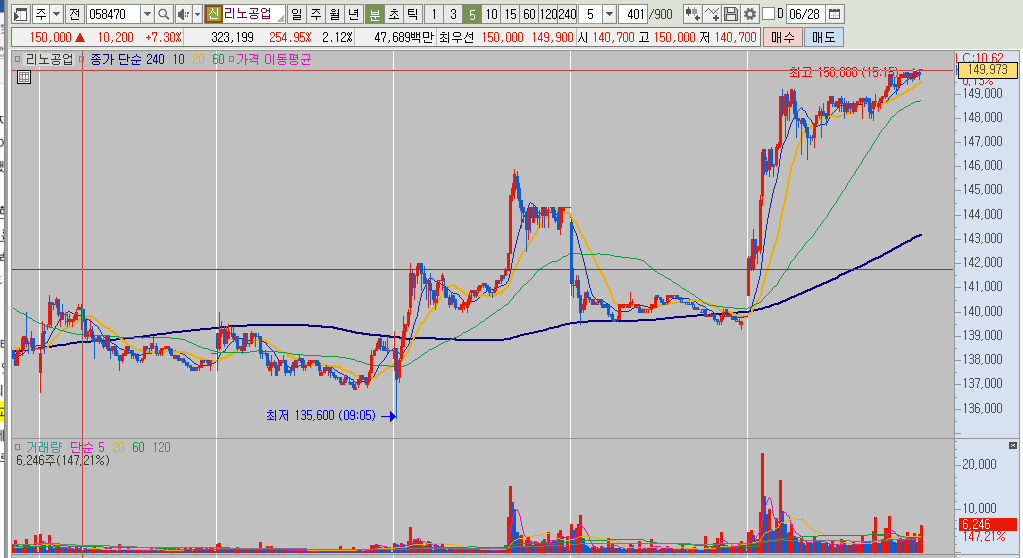
Task: Set interval to 60 minutes
Action: pyautogui.click(x=529, y=14)
